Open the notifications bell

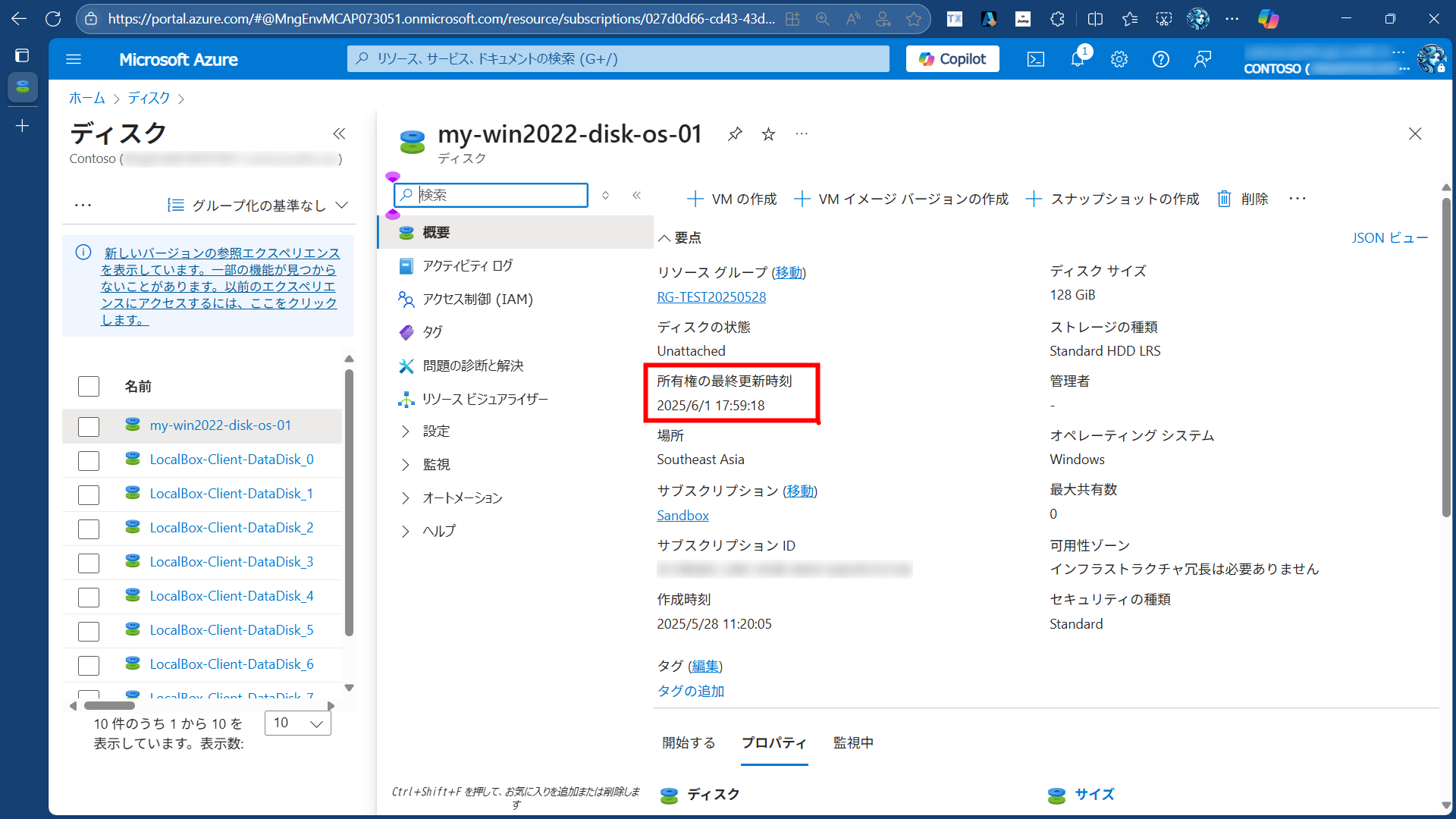point(1078,59)
